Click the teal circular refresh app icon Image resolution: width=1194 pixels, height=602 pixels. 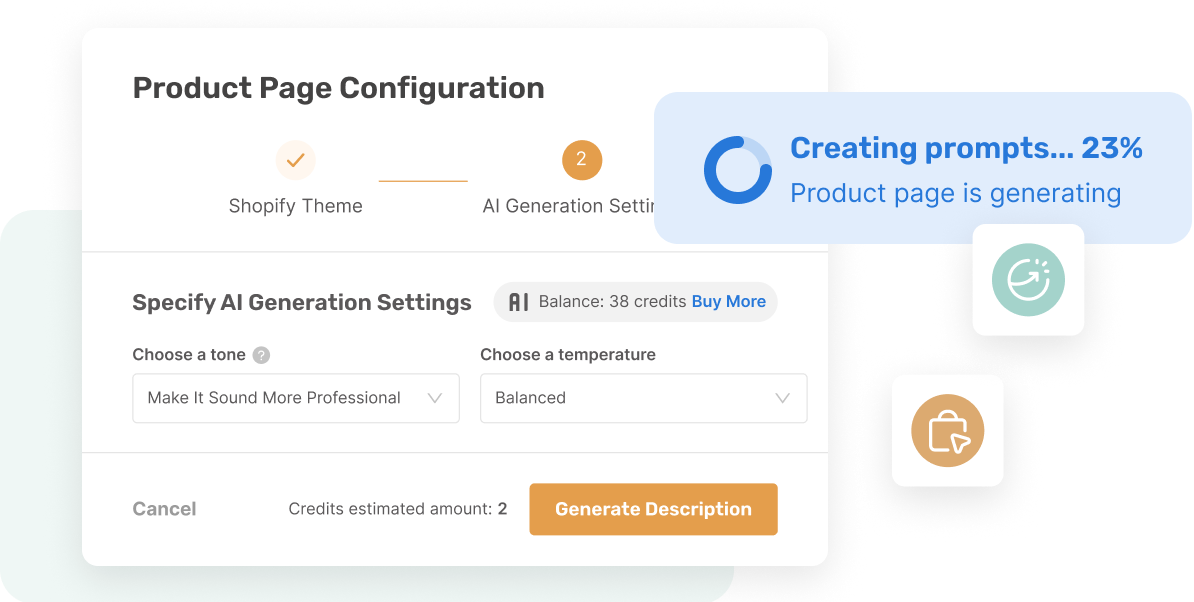(x=1028, y=280)
